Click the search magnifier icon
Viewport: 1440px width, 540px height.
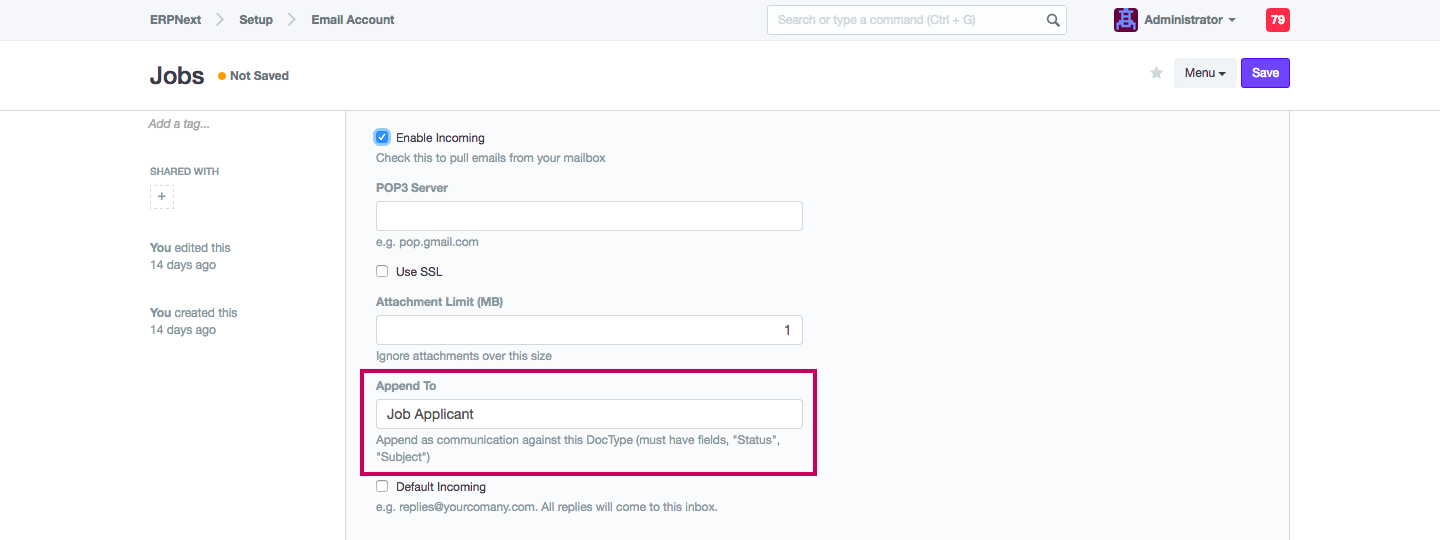(x=1053, y=20)
